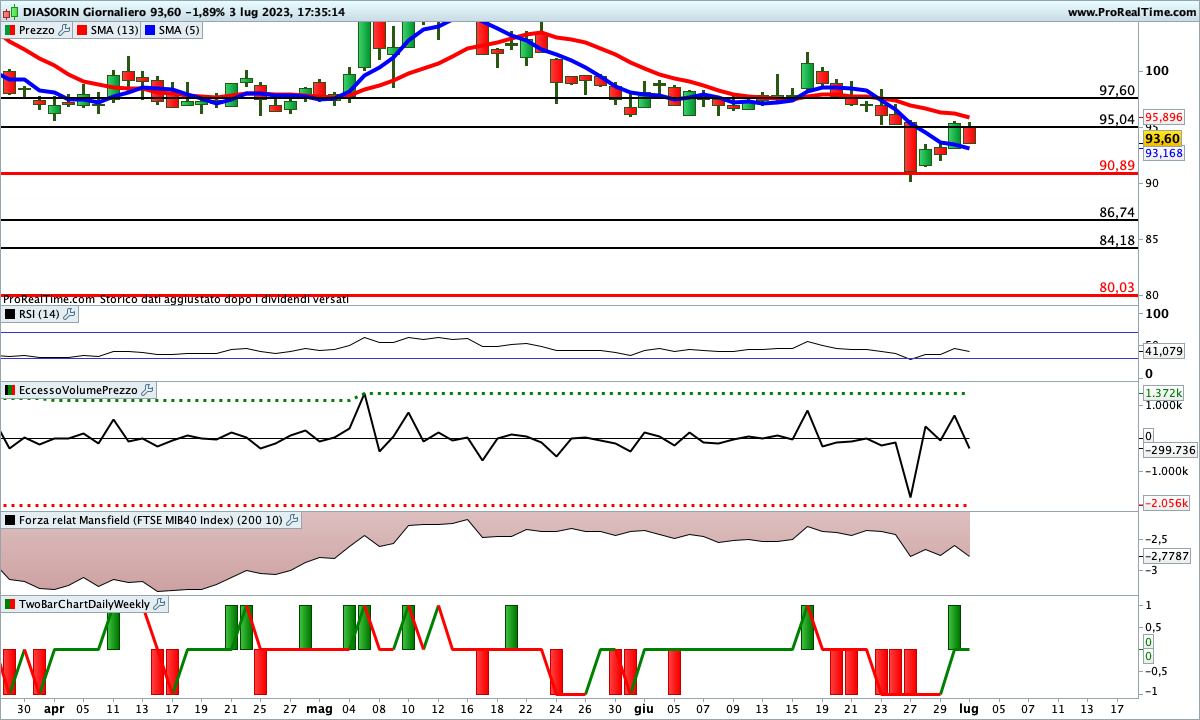The image size is (1200, 720).
Task: Select the SMA (5) legend label
Action: pos(181,30)
